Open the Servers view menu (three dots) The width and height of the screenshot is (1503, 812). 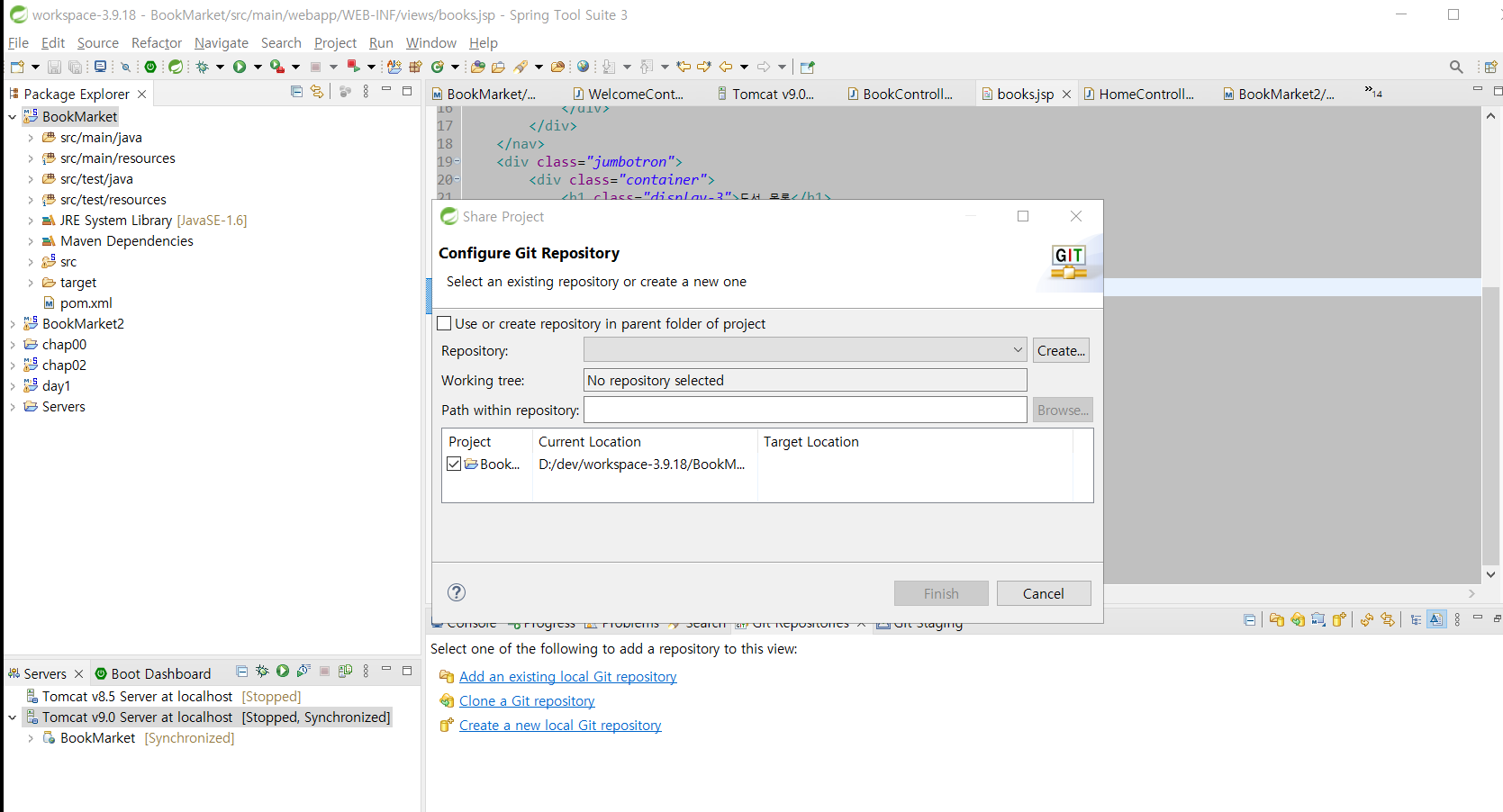(x=366, y=671)
